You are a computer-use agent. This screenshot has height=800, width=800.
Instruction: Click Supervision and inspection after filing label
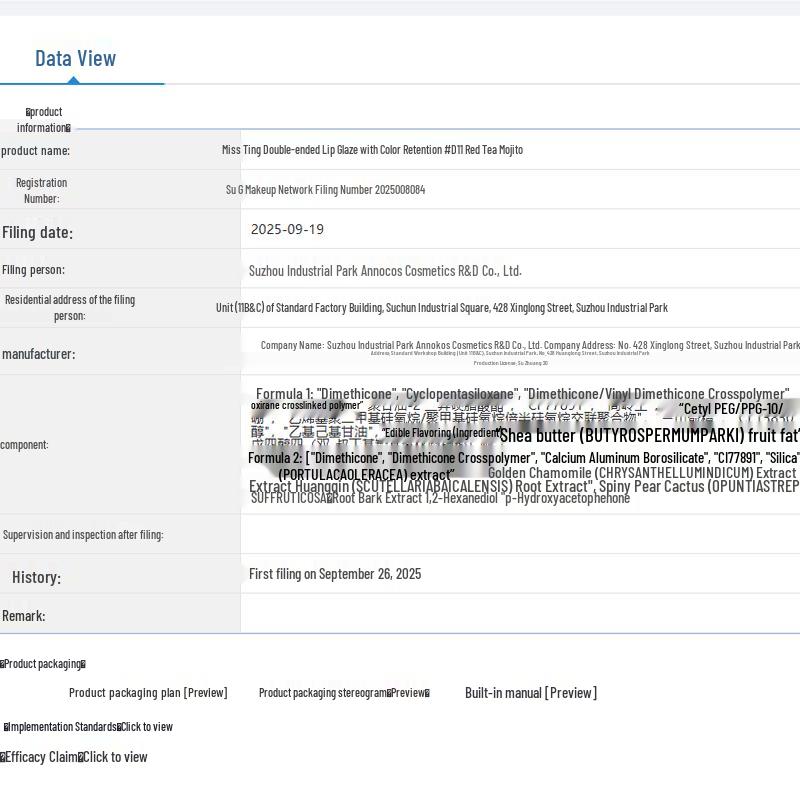pyautogui.click(x=83, y=535)
